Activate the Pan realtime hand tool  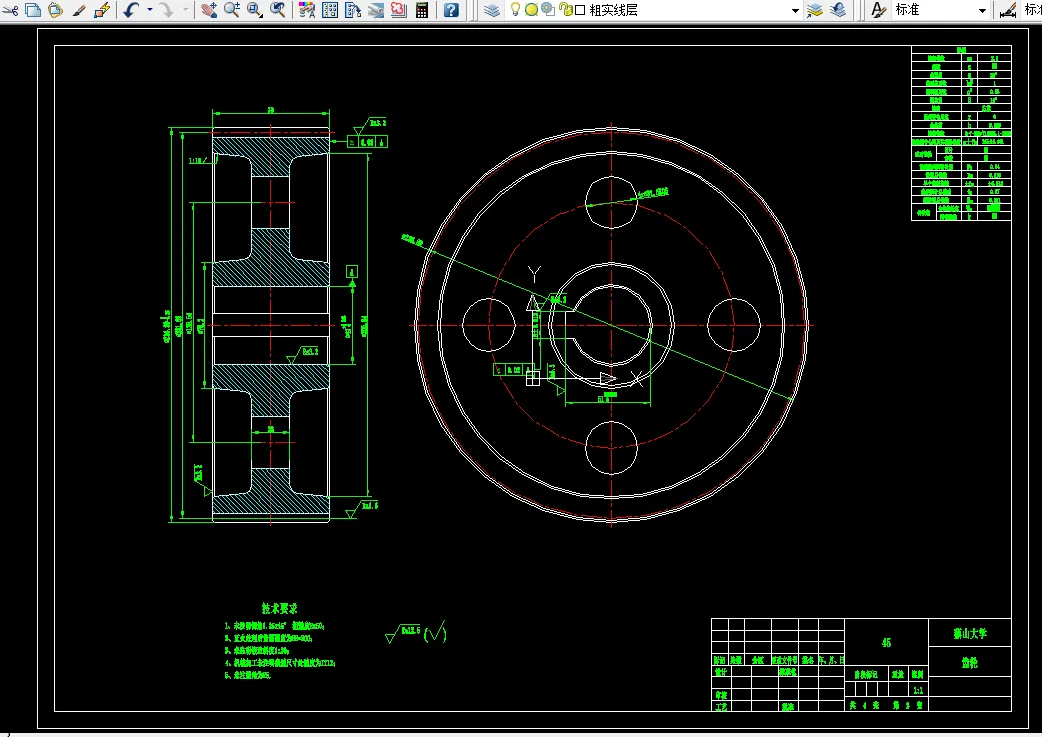209,10
